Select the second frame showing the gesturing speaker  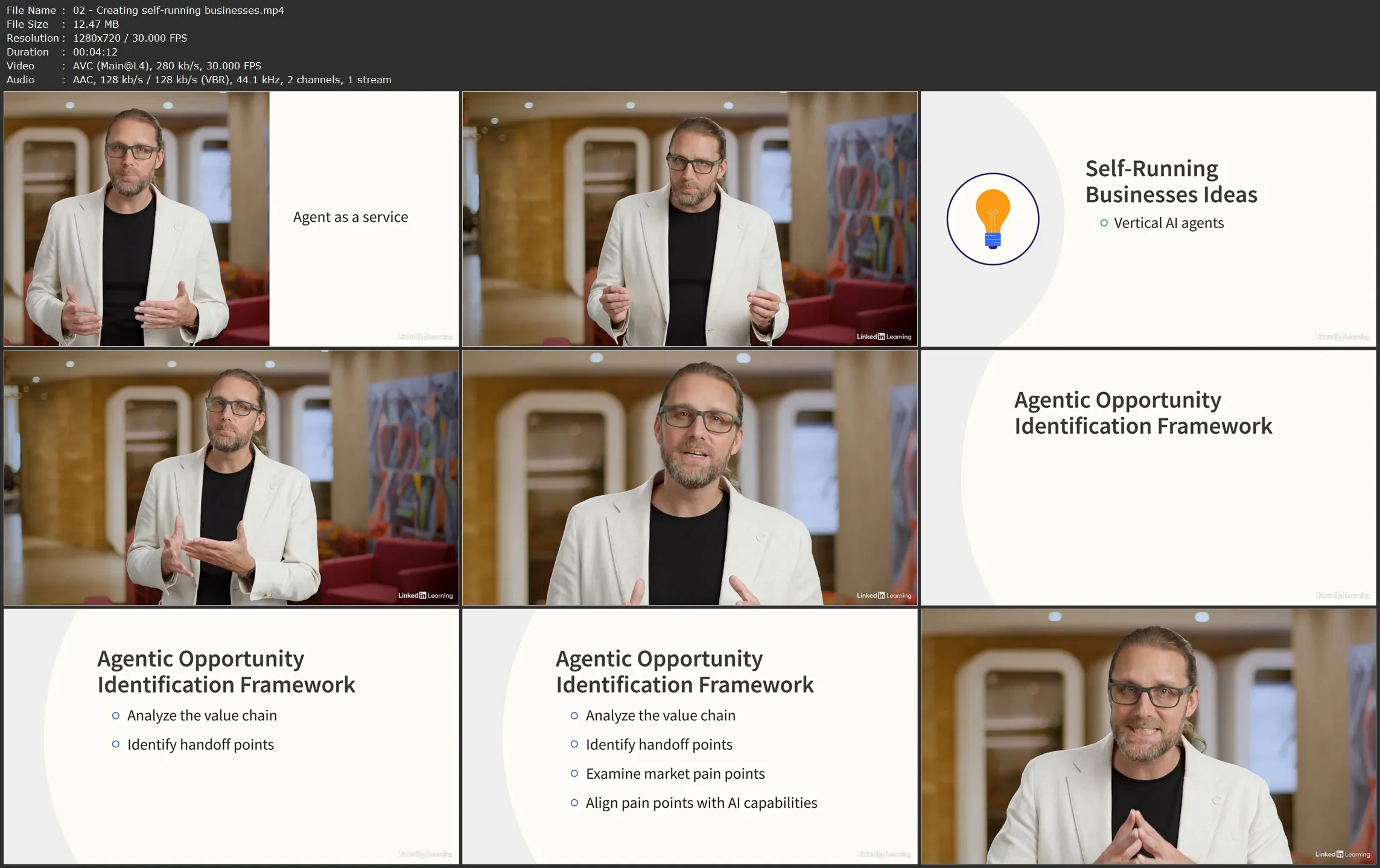coord(690,218)
